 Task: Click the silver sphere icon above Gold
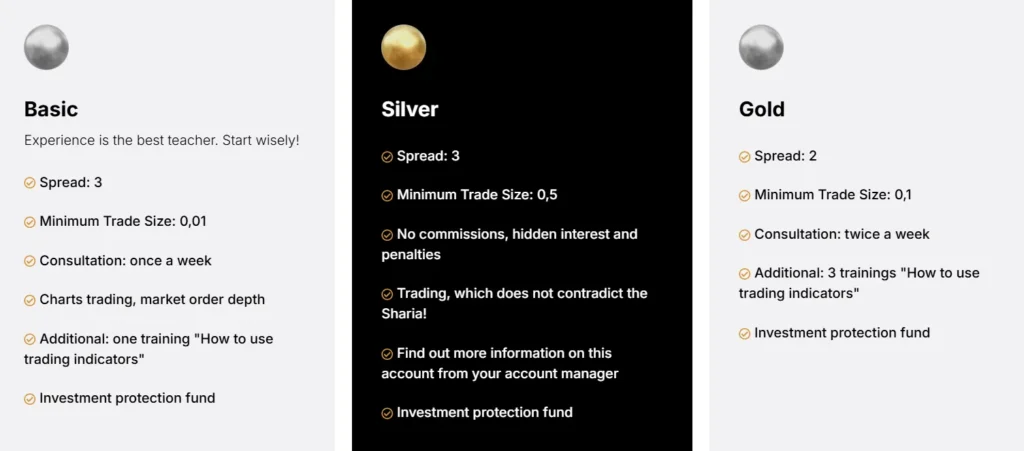click(x=761, y=47)
